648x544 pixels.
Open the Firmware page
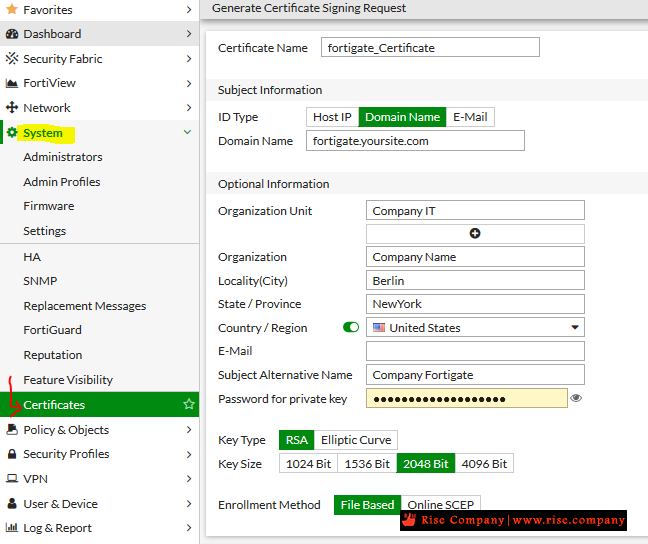click(49, 206)
